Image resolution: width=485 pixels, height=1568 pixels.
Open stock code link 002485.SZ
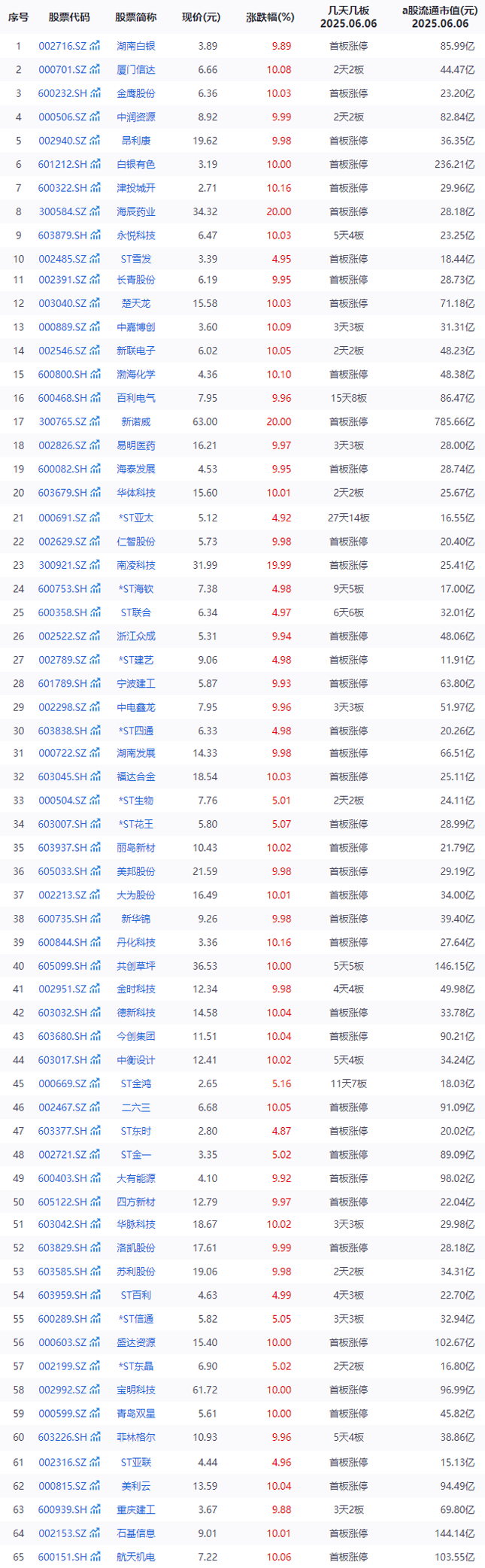[x=62, y=259]
